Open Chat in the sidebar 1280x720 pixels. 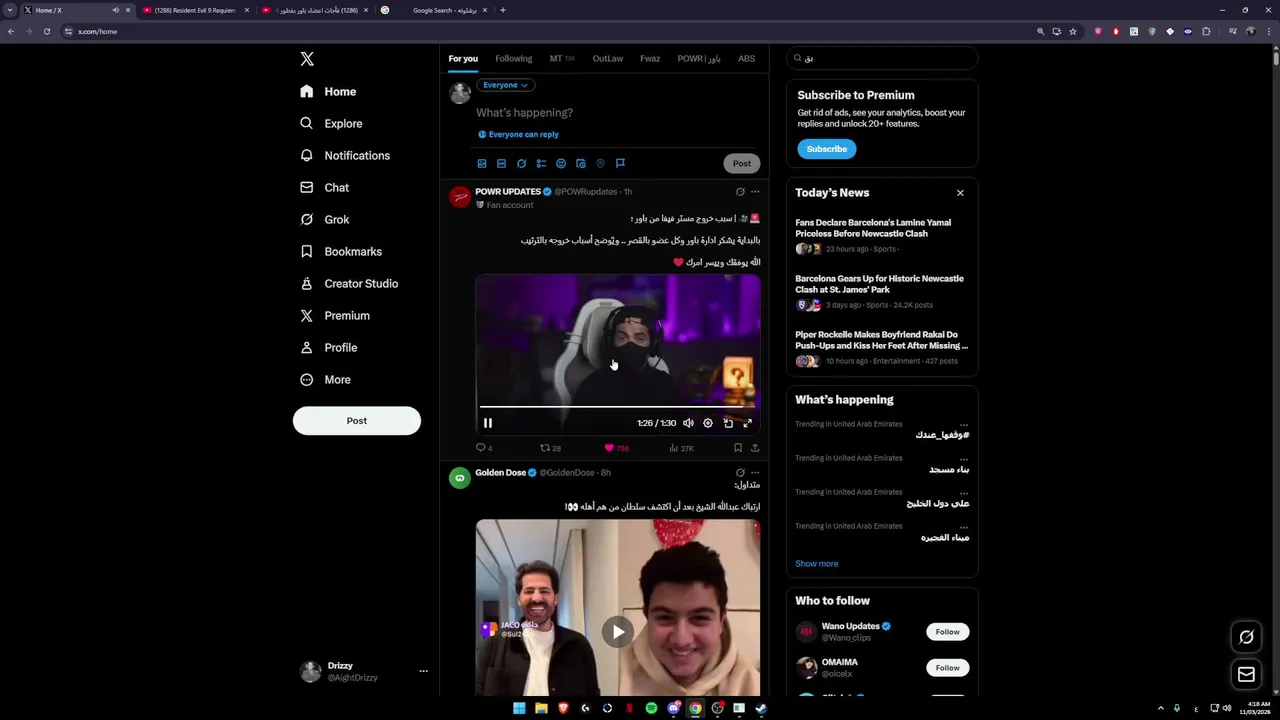[x=324, y=187]
